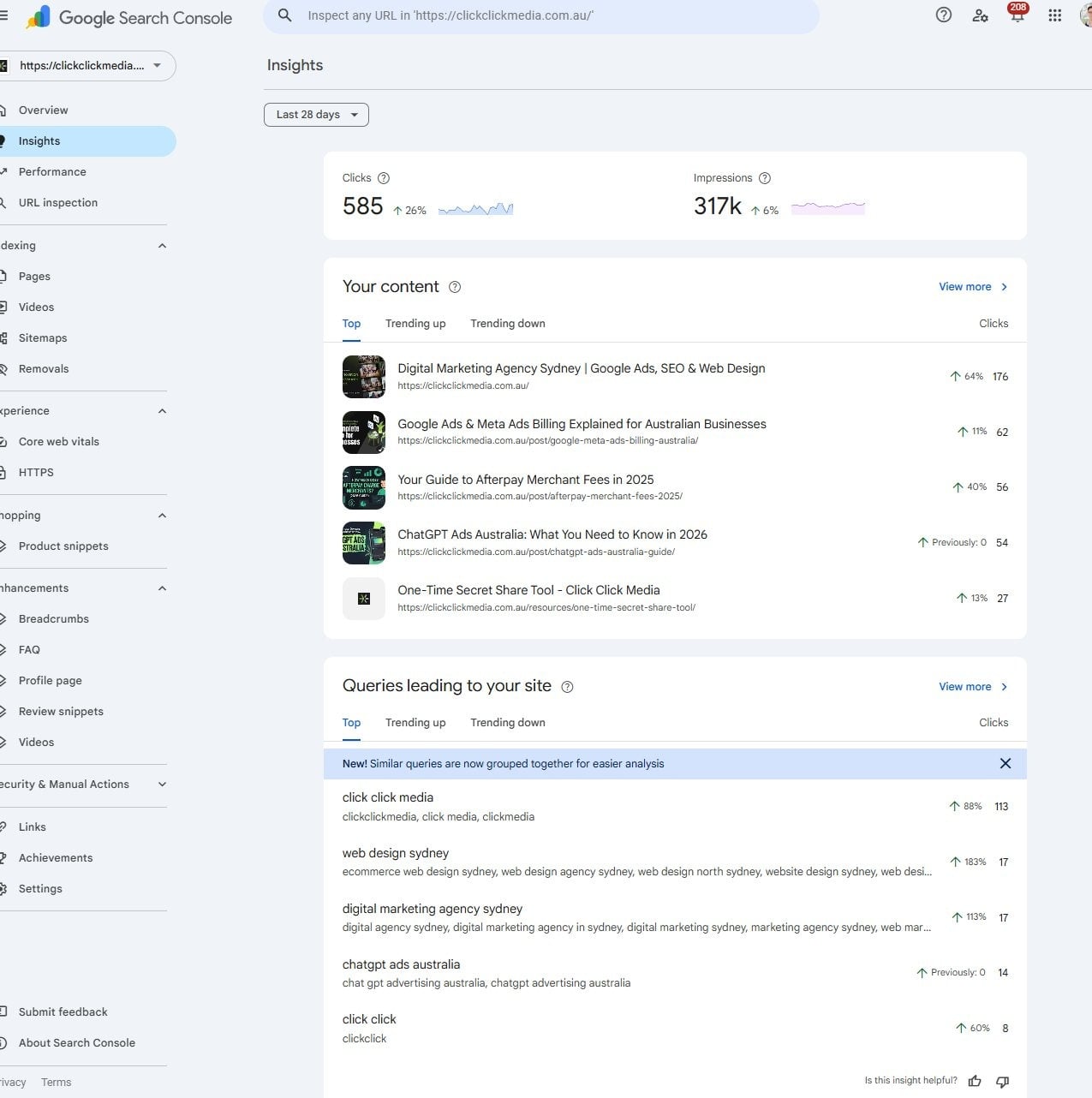Viewport: 1092px width, 1098px height.
Task: Open the 'web design sydney' query row
Action: tap(675, 862)
